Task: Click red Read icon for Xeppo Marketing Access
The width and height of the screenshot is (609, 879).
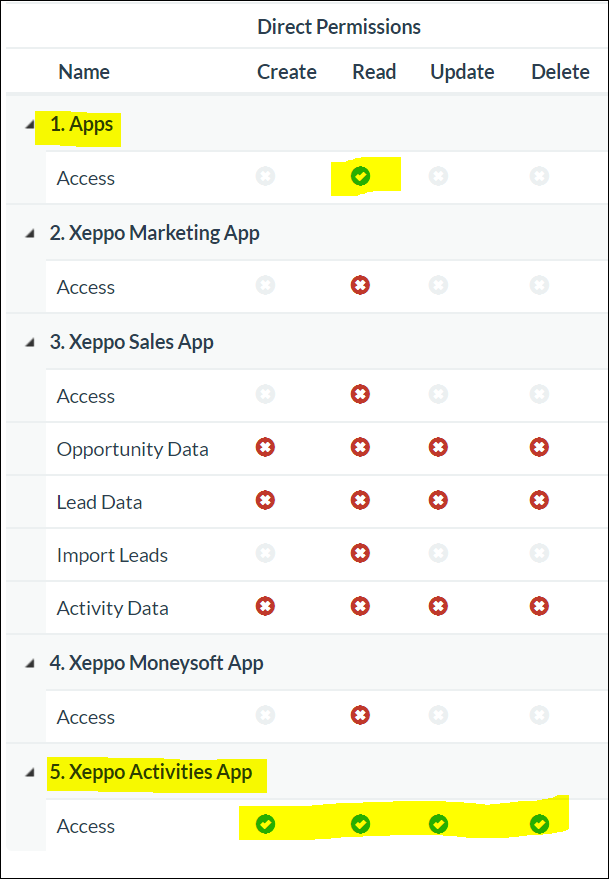Action: pos(360,286)
